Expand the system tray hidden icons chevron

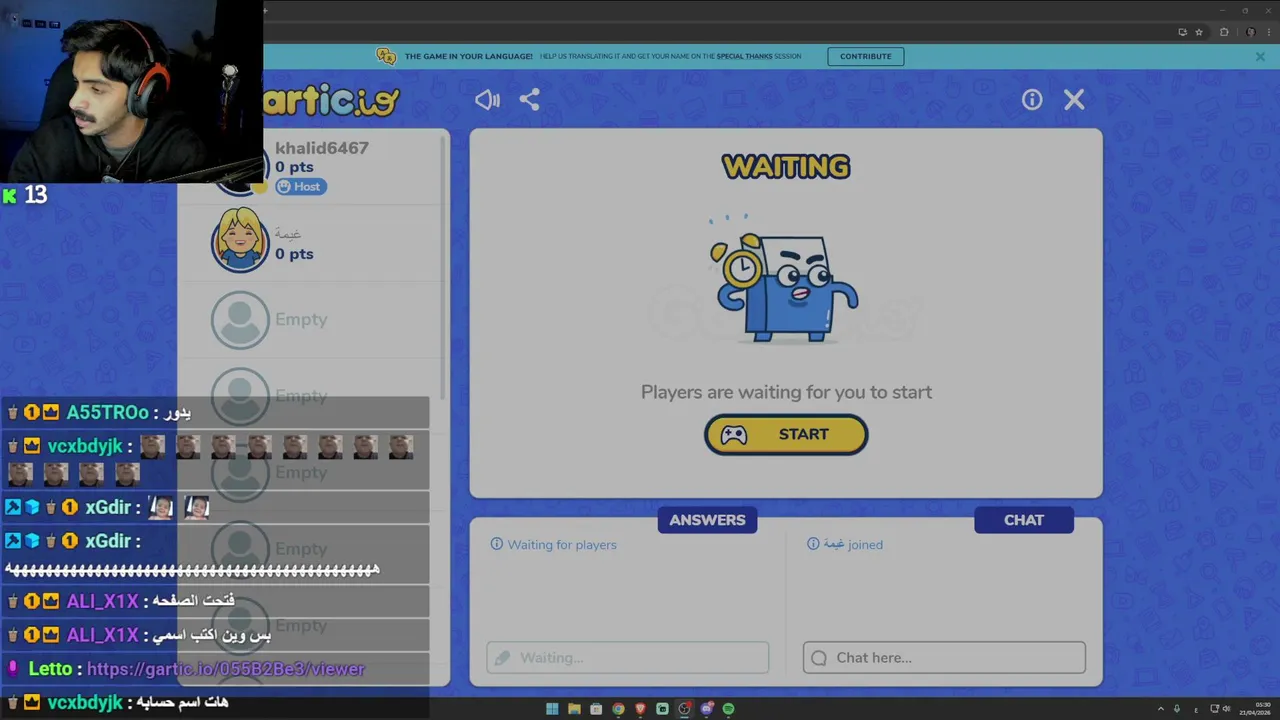coord(1161,709)
